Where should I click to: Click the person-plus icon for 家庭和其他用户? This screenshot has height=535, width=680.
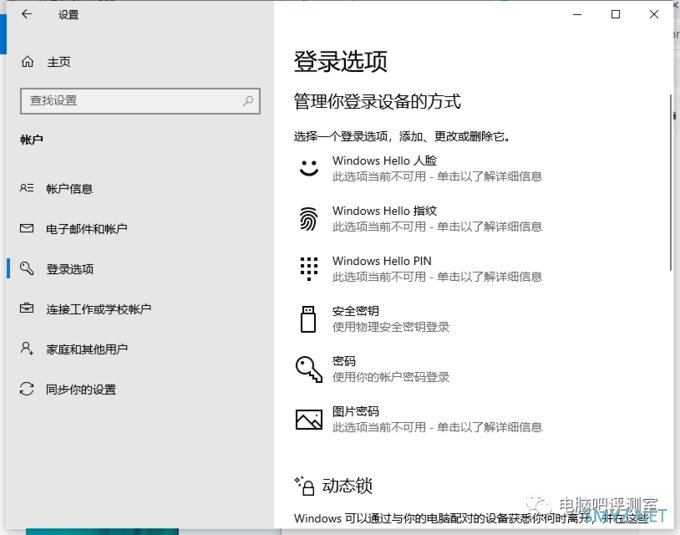click(27, 348)
